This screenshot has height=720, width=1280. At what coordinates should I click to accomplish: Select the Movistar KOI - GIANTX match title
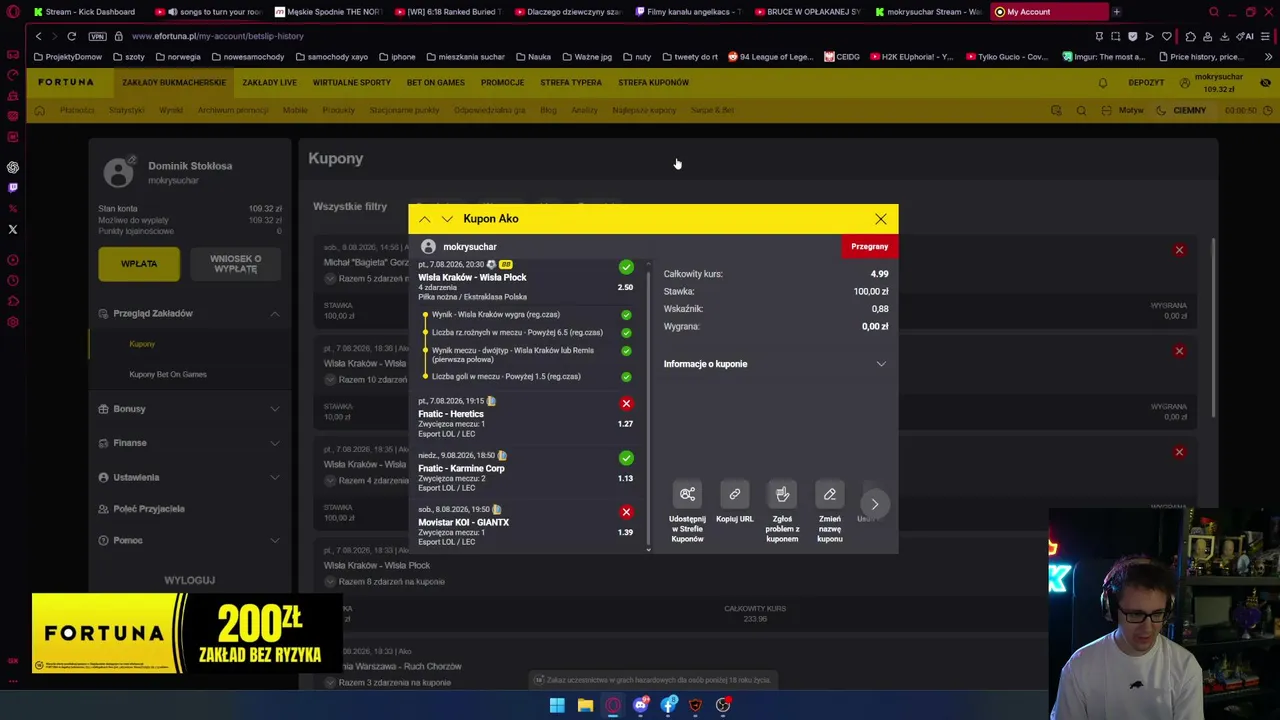tap(464, 522)
